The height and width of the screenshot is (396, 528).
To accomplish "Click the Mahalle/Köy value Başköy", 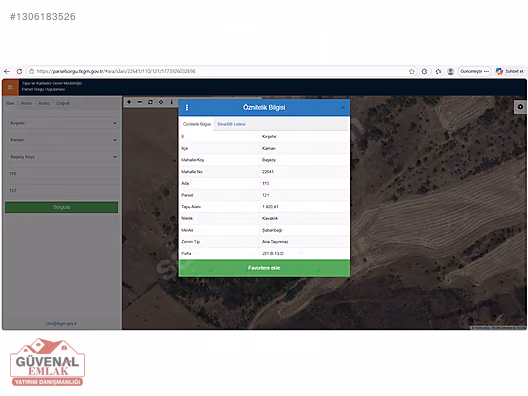I will pyautogui.click(x=269, y=160).
